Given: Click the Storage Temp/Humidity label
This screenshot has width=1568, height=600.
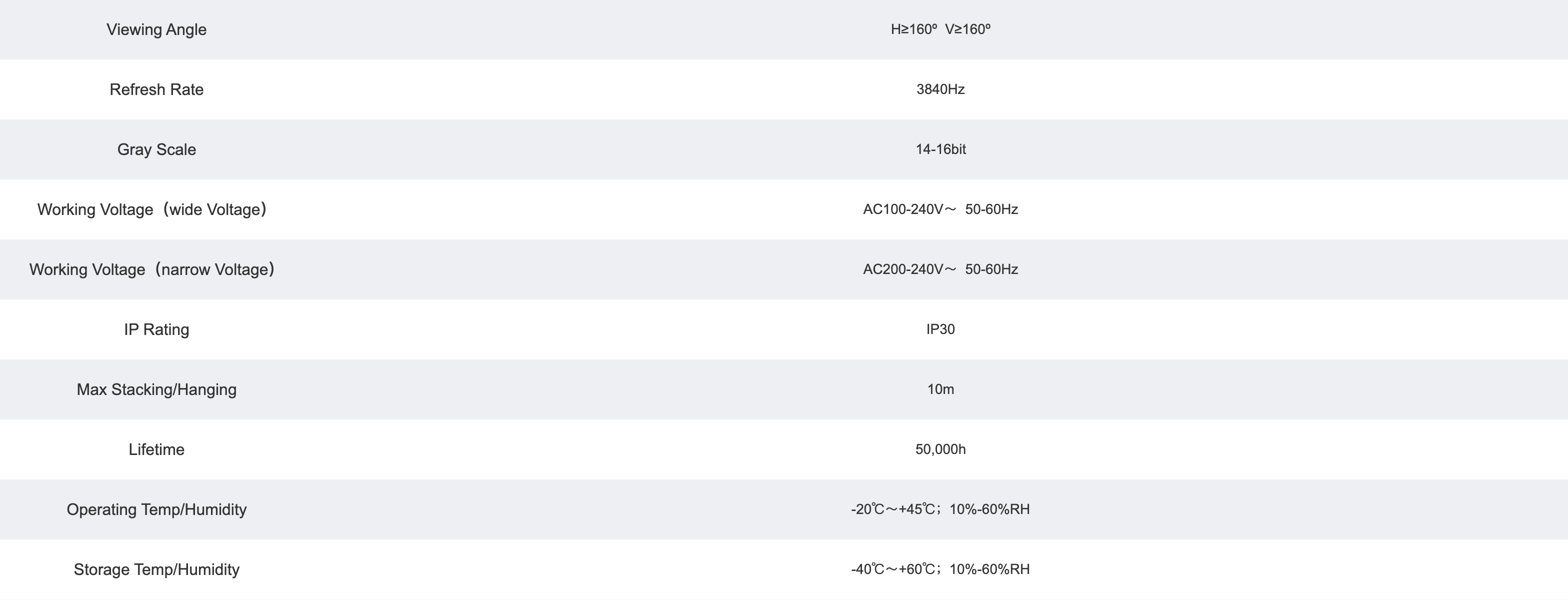Looking at the screenshot, I should pyautogui.click(x=156, y=569).
